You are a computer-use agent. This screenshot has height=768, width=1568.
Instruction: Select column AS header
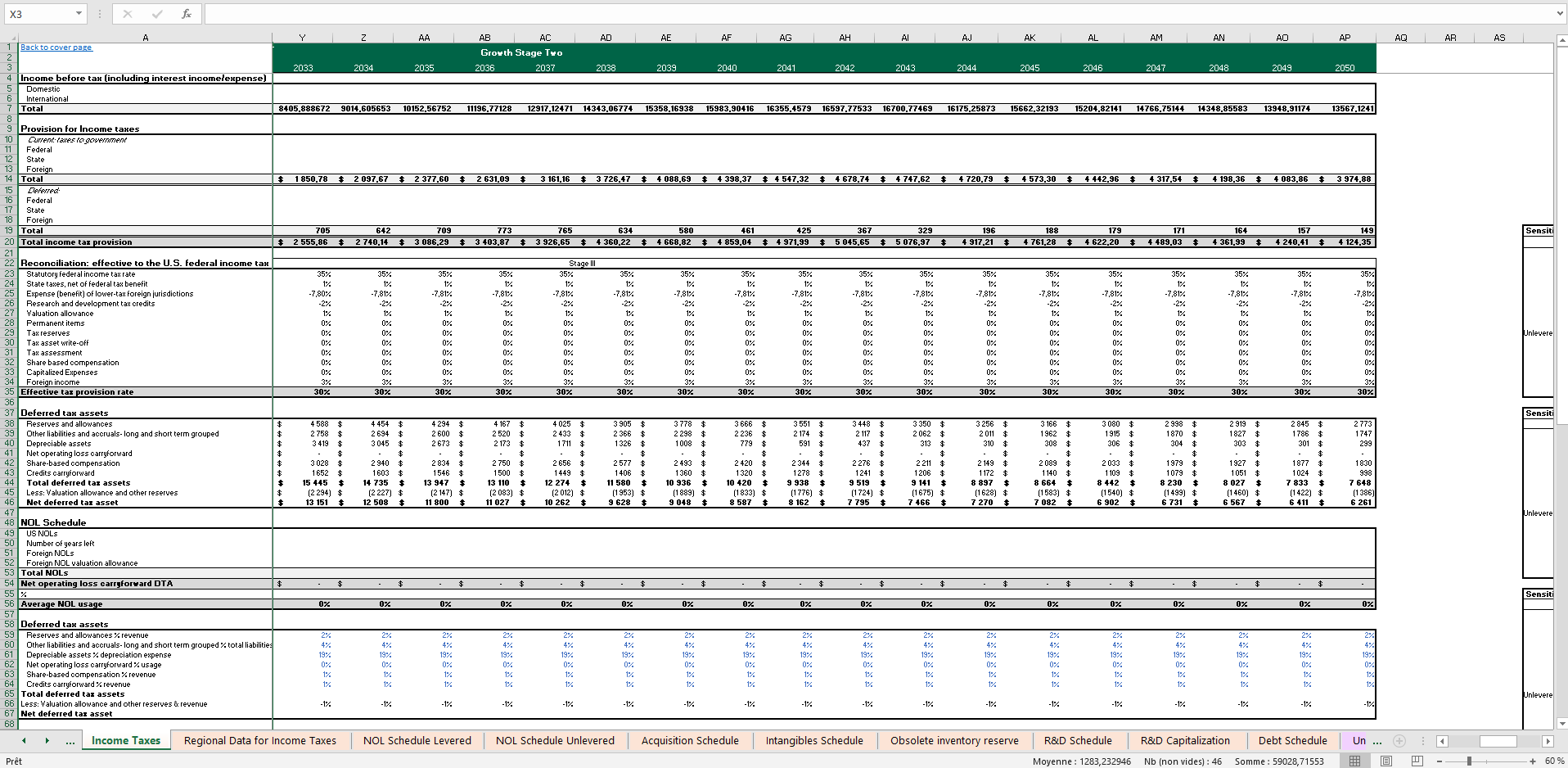[1499, 38]
